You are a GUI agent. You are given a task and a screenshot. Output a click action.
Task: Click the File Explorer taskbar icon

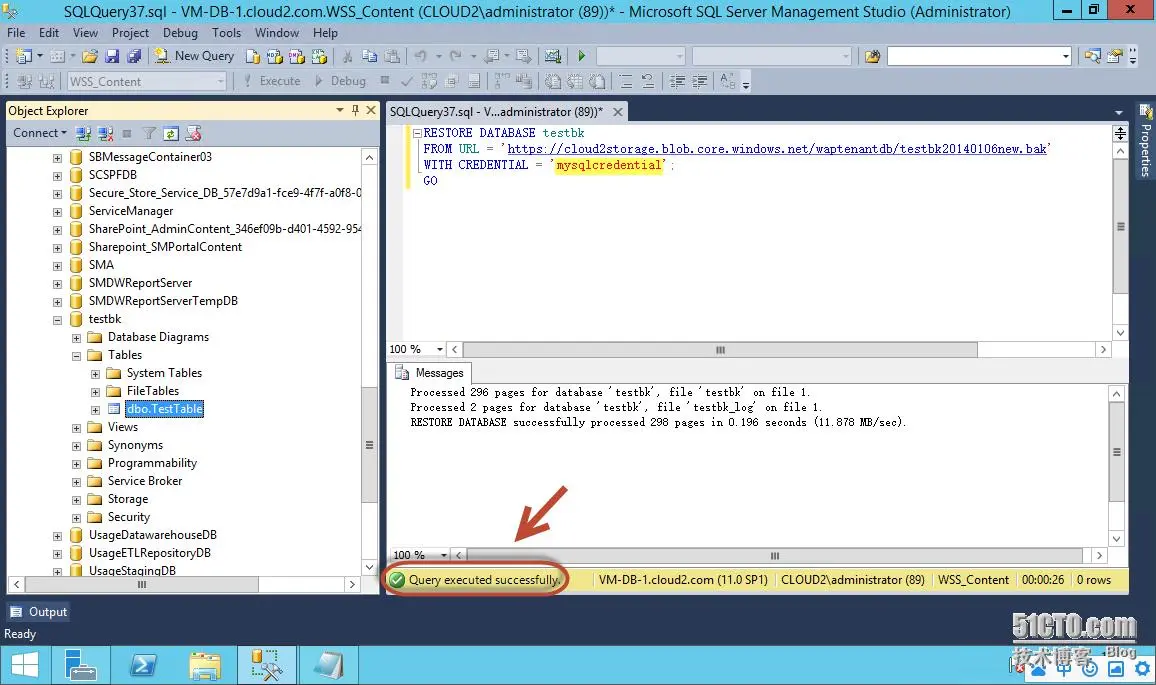[204, 666]
